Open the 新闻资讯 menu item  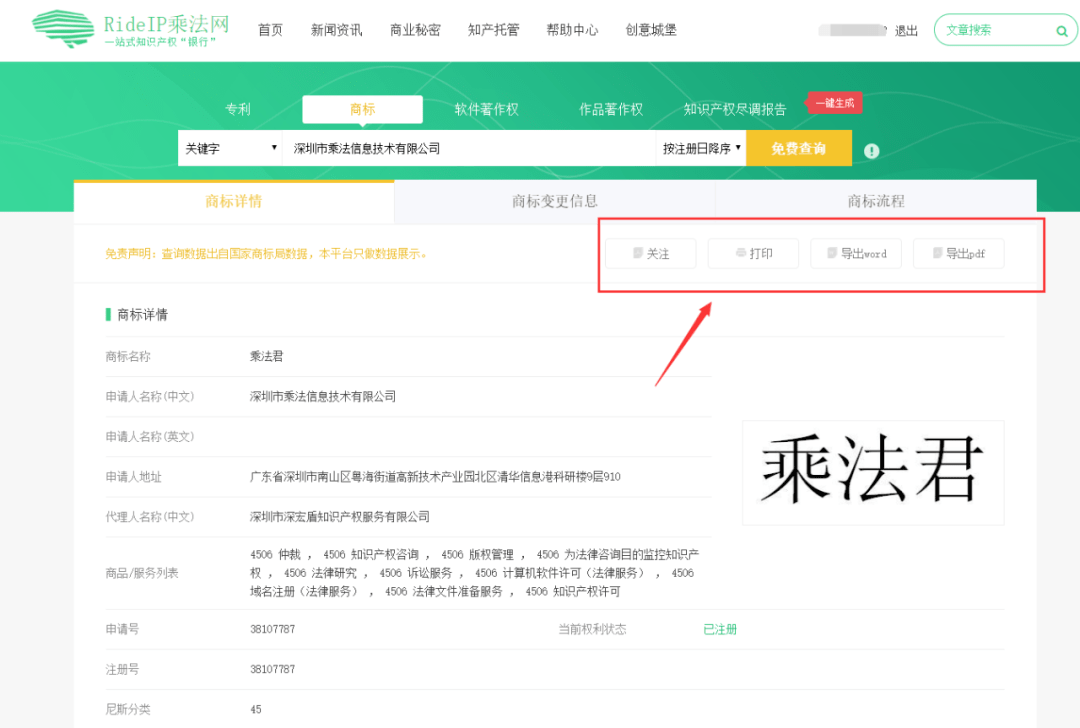pyautogui.click(x=336, y=30)
